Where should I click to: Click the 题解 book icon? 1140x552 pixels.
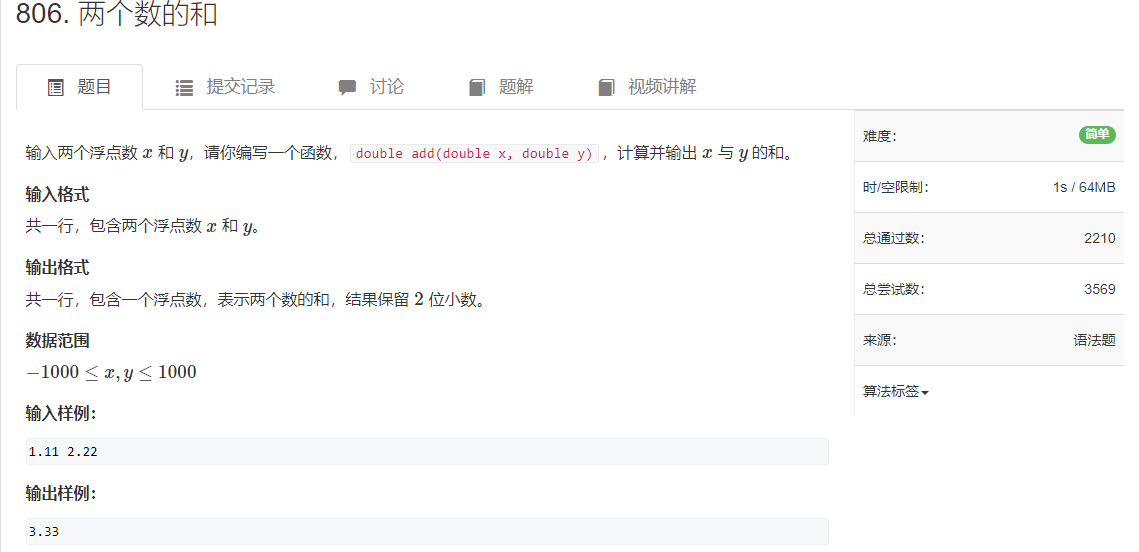point(477,88)
